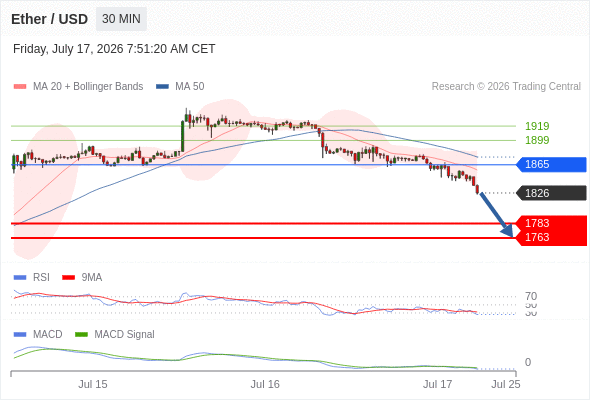Click the Jul 16 date axis label
Viewport: 590px width, 400px height.
point(265,384)
